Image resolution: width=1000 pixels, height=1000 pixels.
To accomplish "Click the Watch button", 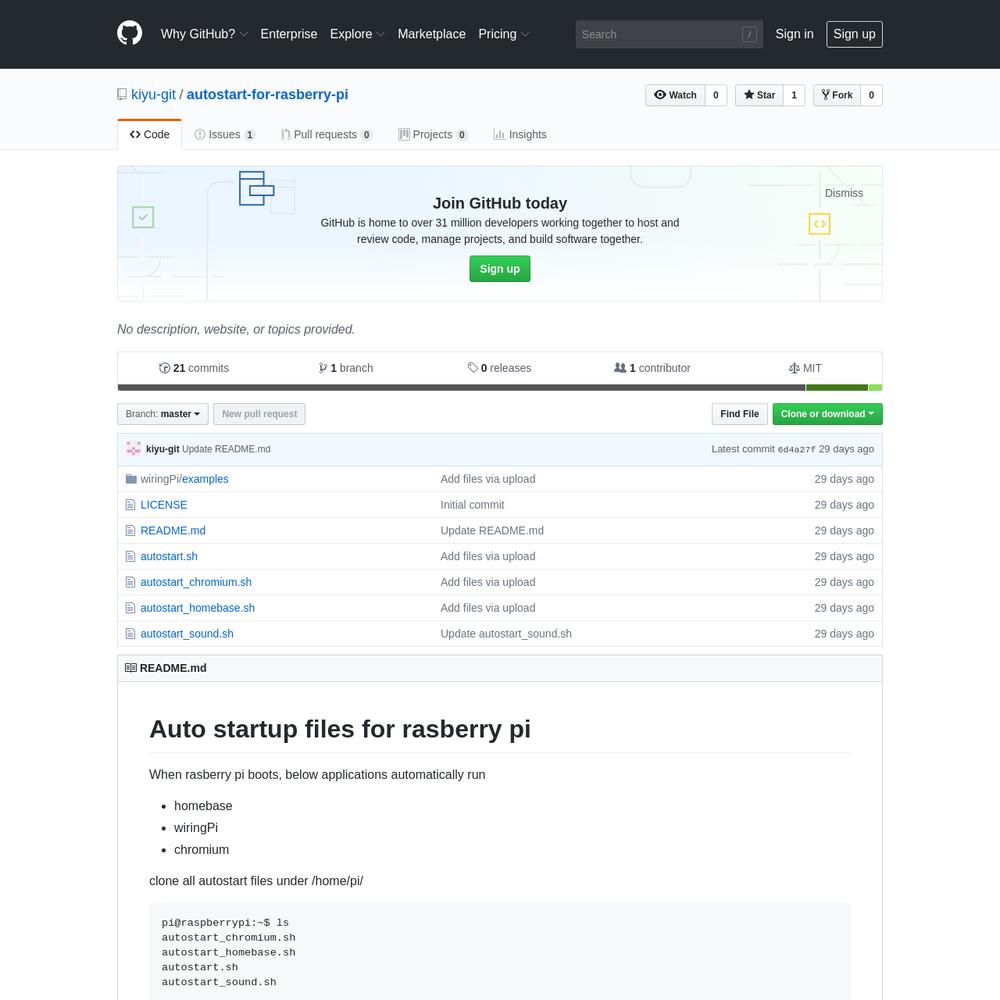I will click(675, 95).
